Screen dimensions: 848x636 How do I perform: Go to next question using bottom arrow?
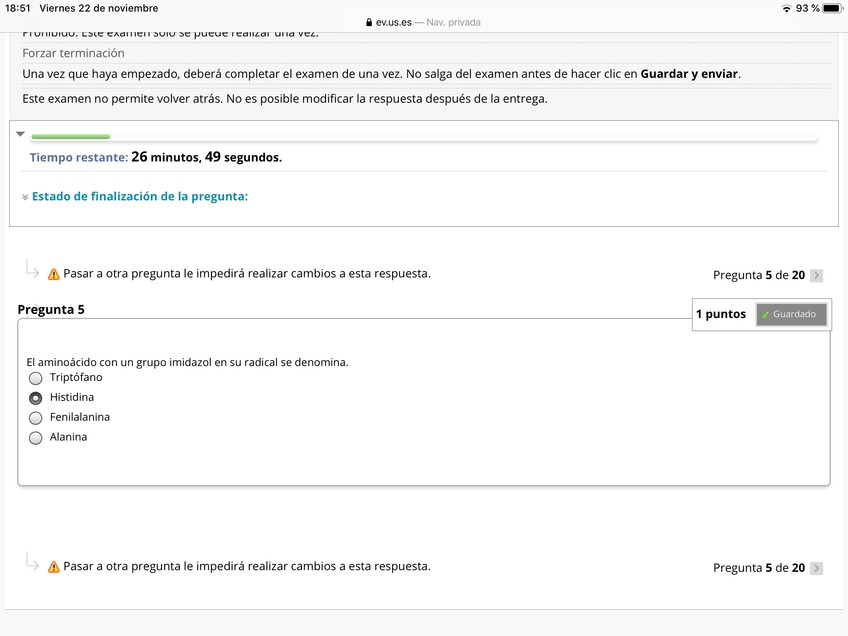(x=817, y=568)
